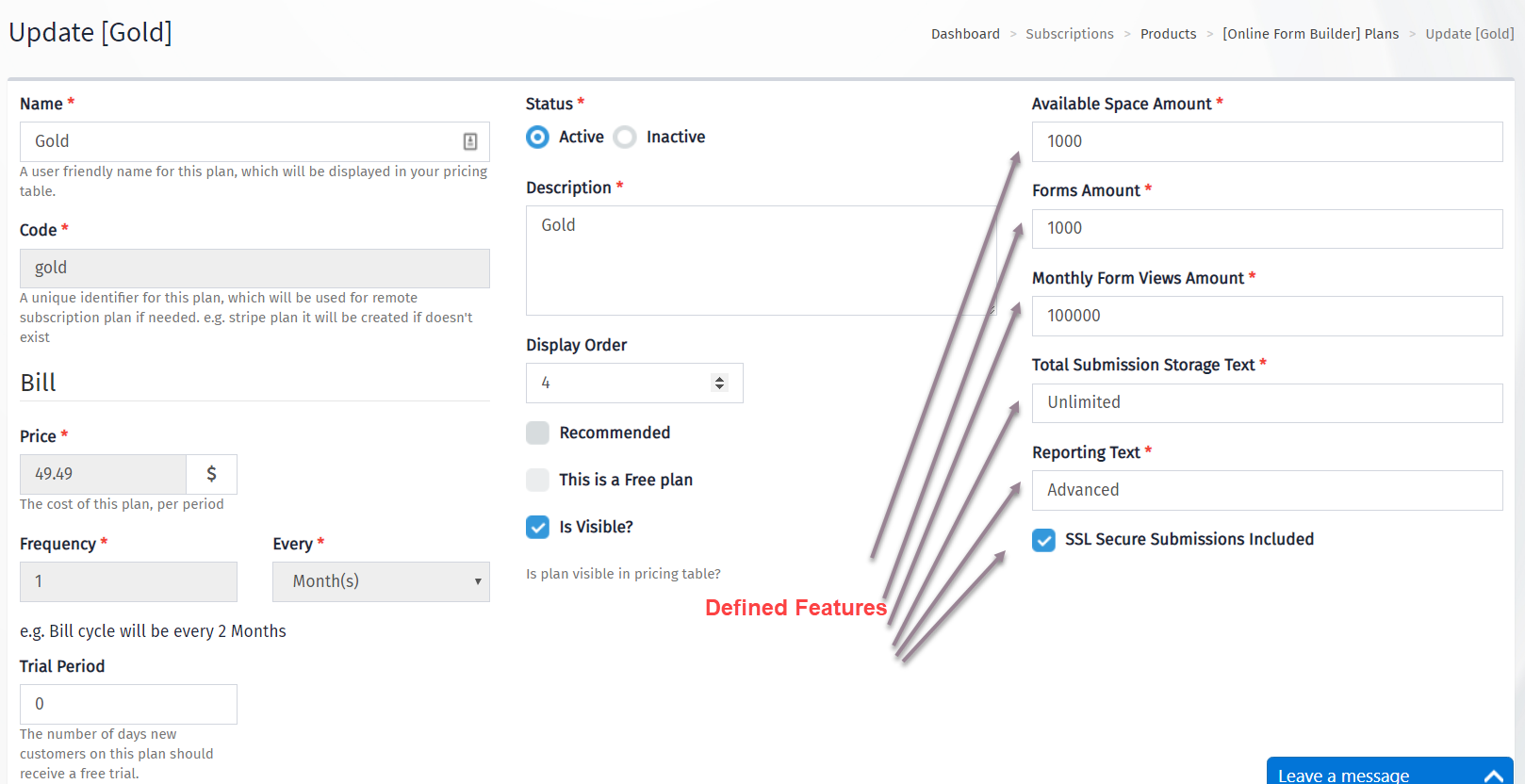Click the Display Order spinner arrows
The image size is (1525, 784).
[720, 383]
